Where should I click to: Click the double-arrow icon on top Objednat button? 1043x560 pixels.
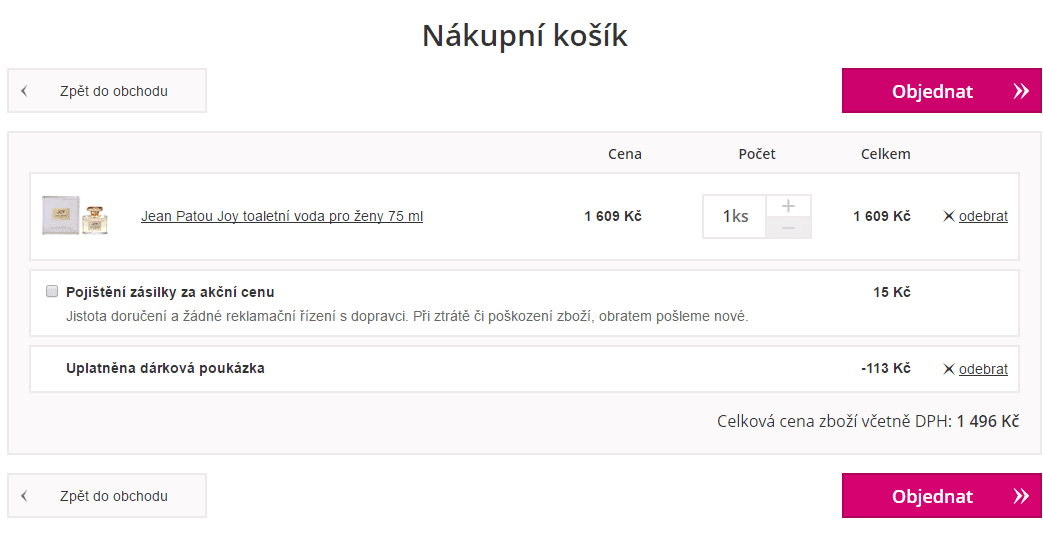pyautogui.click(x=1021, y=91)
